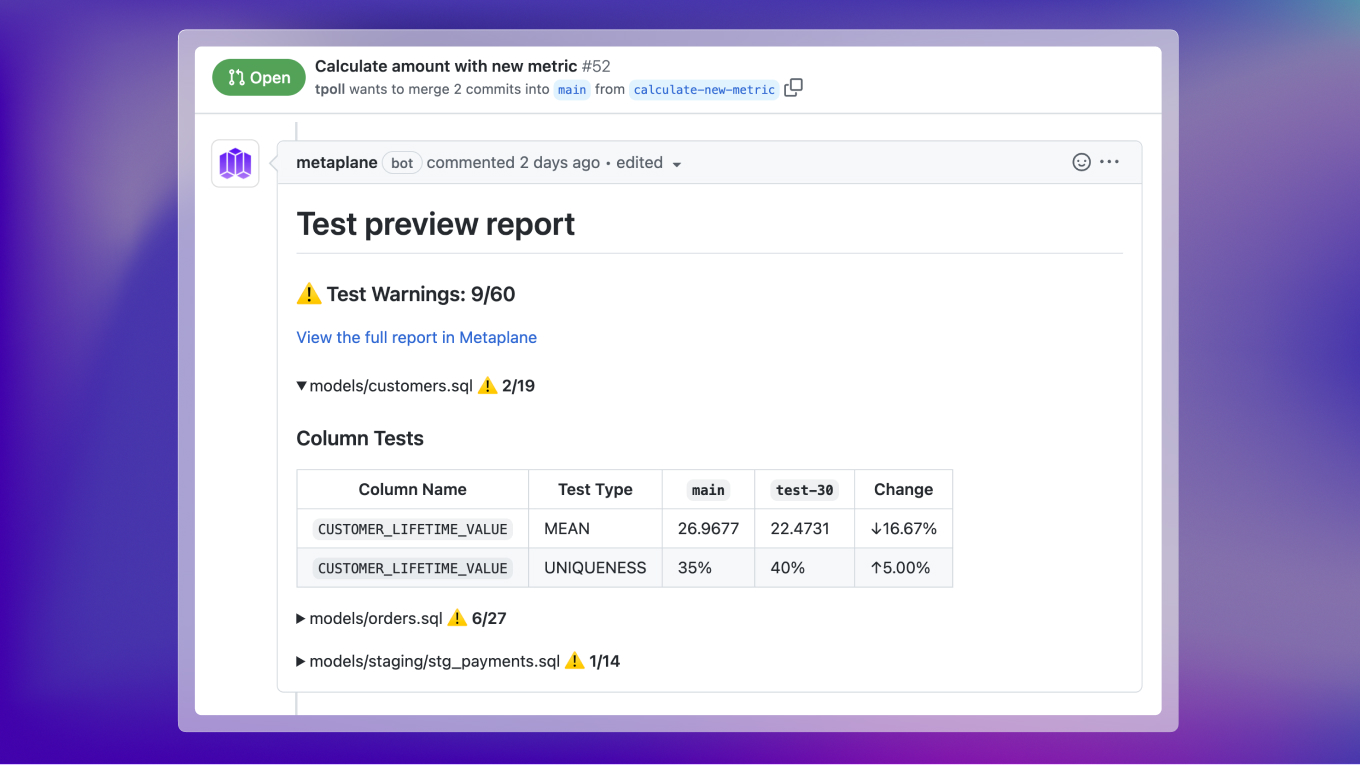Open the comment options kebab menu
The width and height of the screenshot is (1360, 765).
pyautogui.click(x=1110, y=161)
